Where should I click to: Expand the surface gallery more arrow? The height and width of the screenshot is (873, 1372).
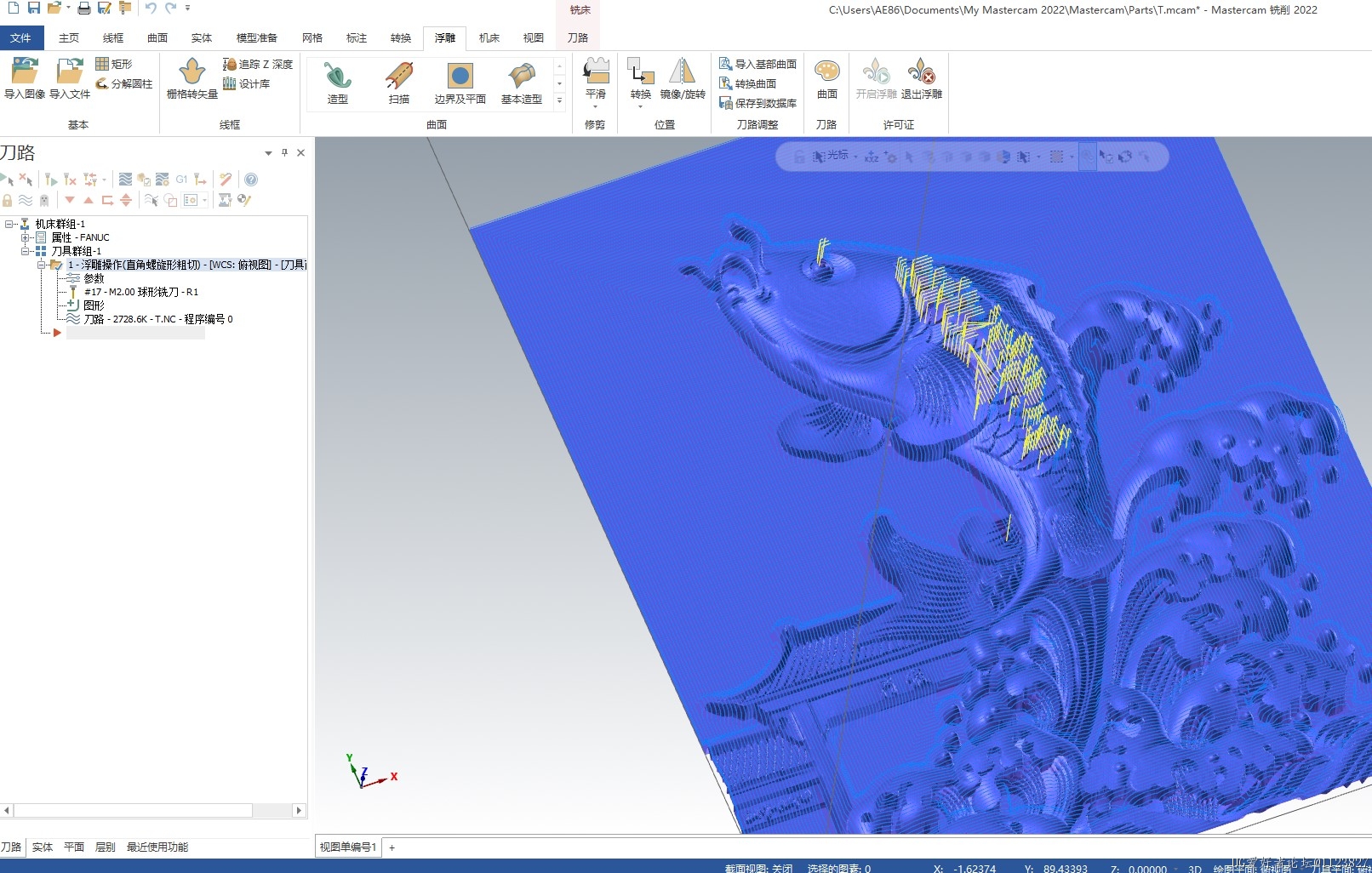pyautogui.click(x=559, y=100)
